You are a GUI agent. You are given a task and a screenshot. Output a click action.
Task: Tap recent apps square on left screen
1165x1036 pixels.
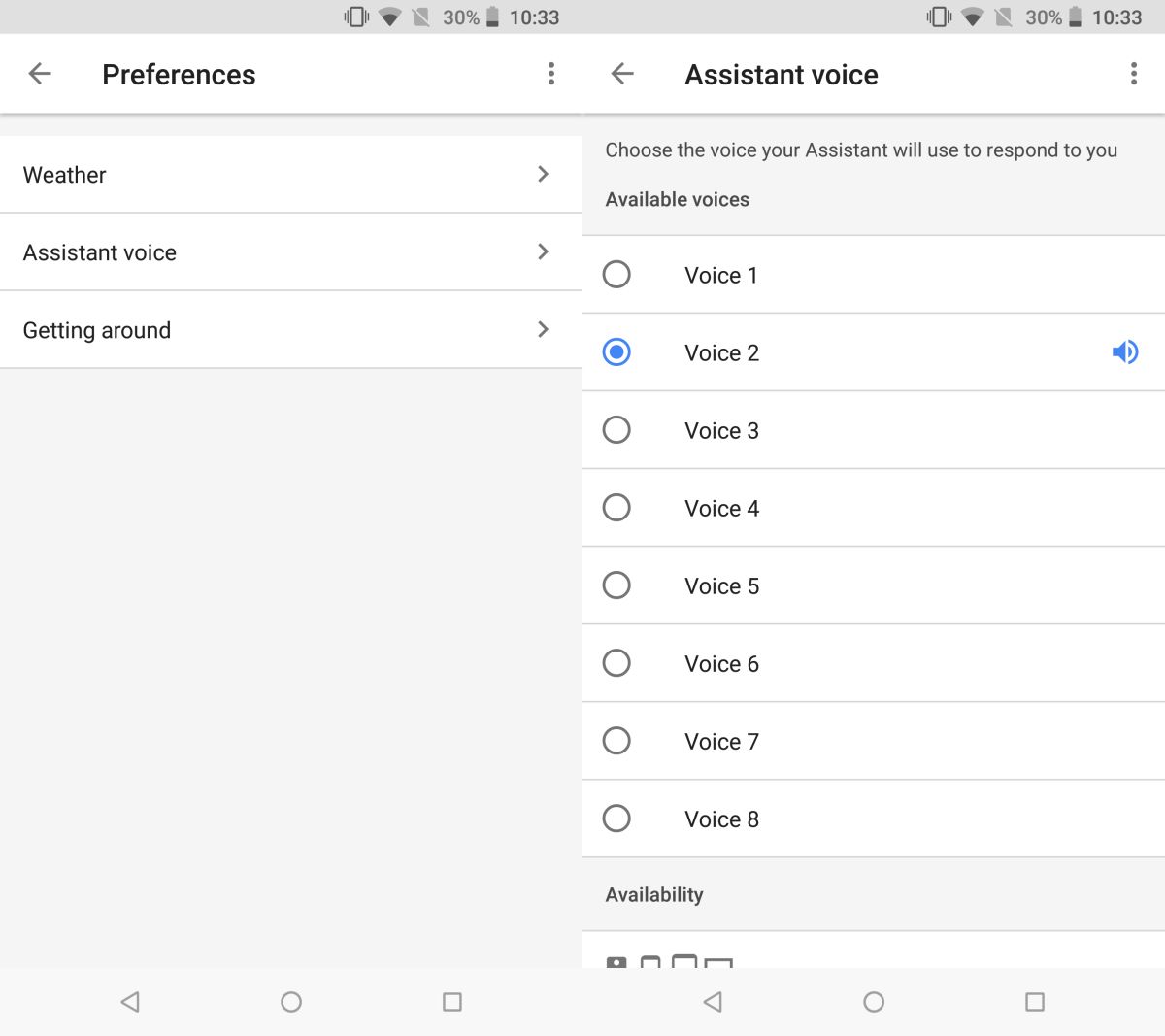pyautogui.click(x=452, y=1002)
